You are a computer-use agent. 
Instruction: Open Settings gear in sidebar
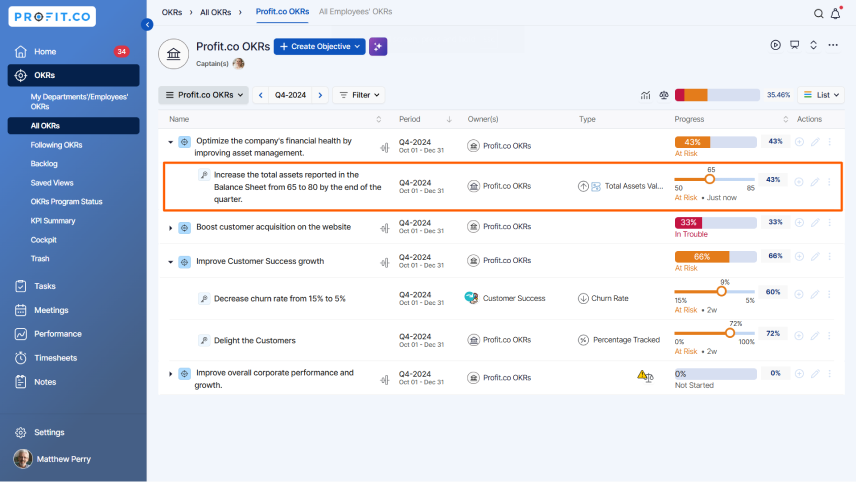[x=21, y=432]
